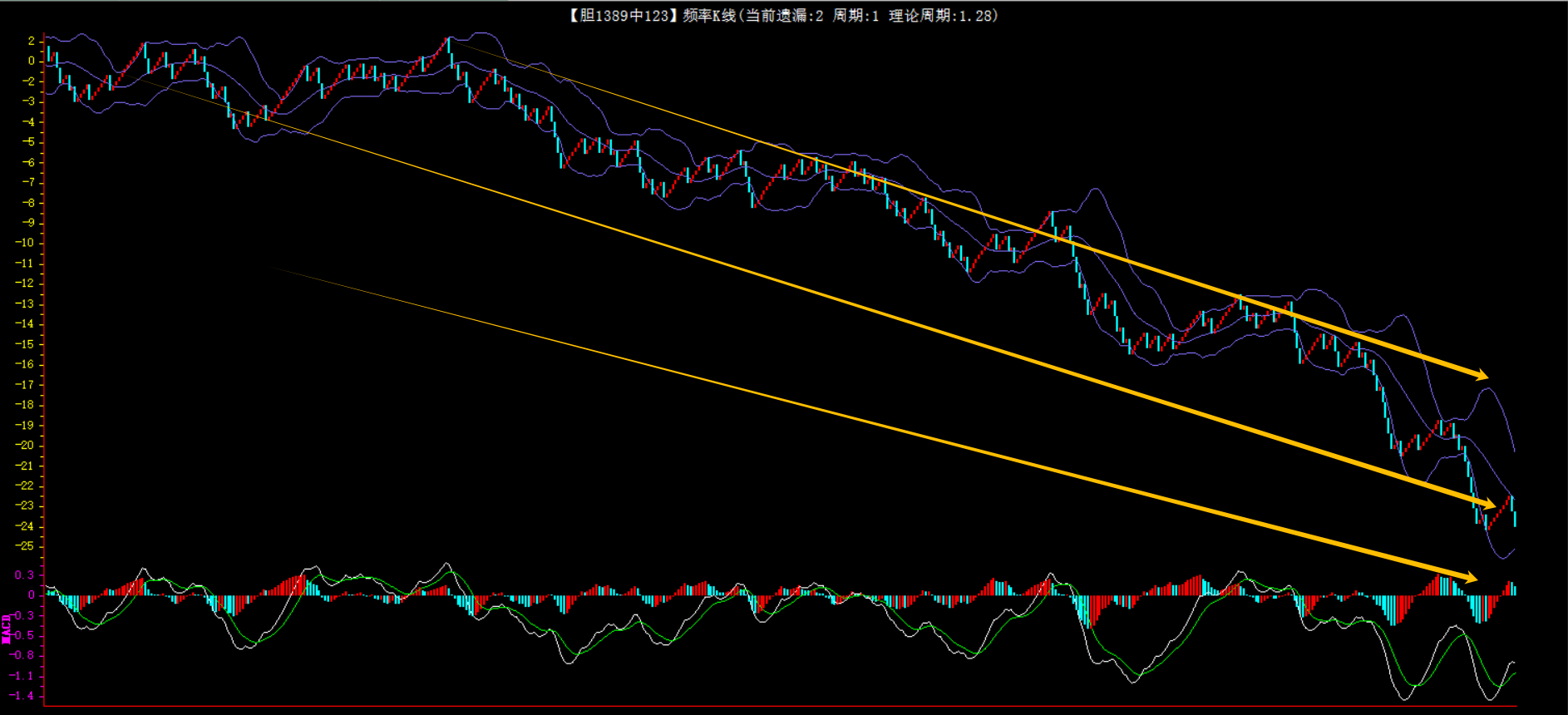Click the -1.4 label on MACD axis
The image size is (1568, 715).
pos(22,696)
